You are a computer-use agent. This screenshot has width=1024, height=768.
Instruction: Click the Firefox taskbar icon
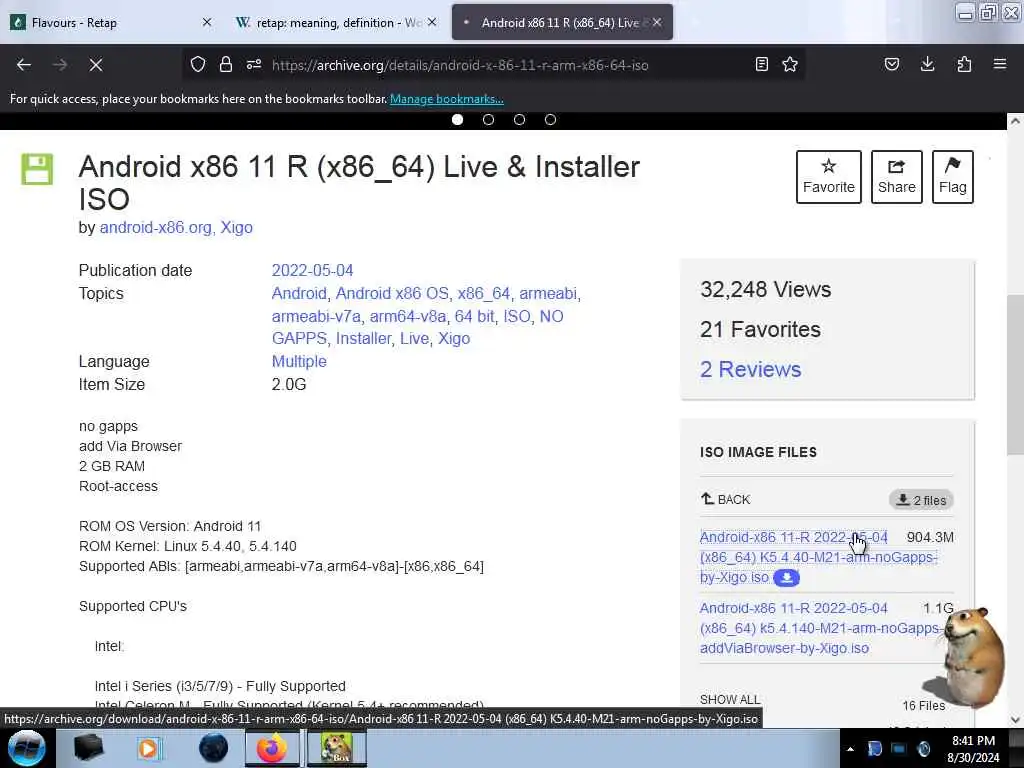pos(272,748)
